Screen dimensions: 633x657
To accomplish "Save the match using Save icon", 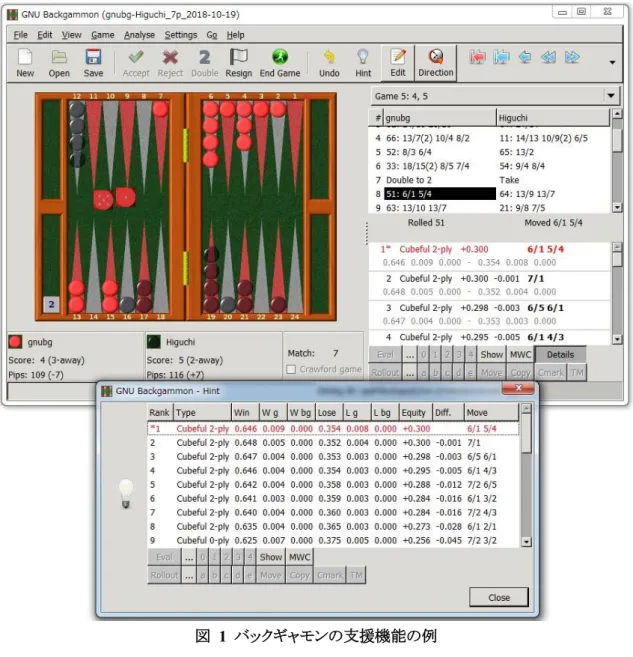I will tap(93, 63).
